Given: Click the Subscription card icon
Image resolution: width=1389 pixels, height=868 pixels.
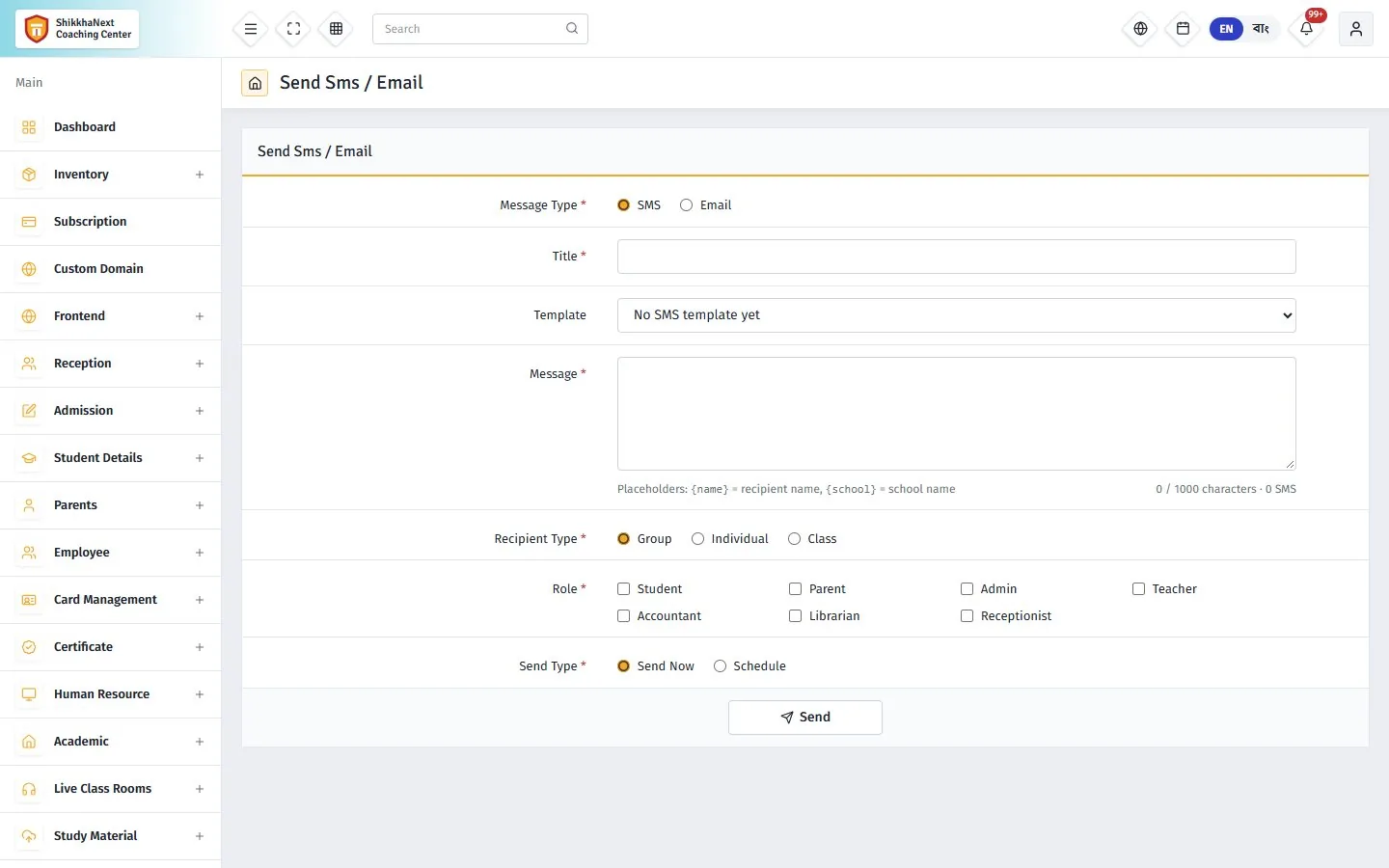Looking at the screenshot, I should tap(29, 222).
